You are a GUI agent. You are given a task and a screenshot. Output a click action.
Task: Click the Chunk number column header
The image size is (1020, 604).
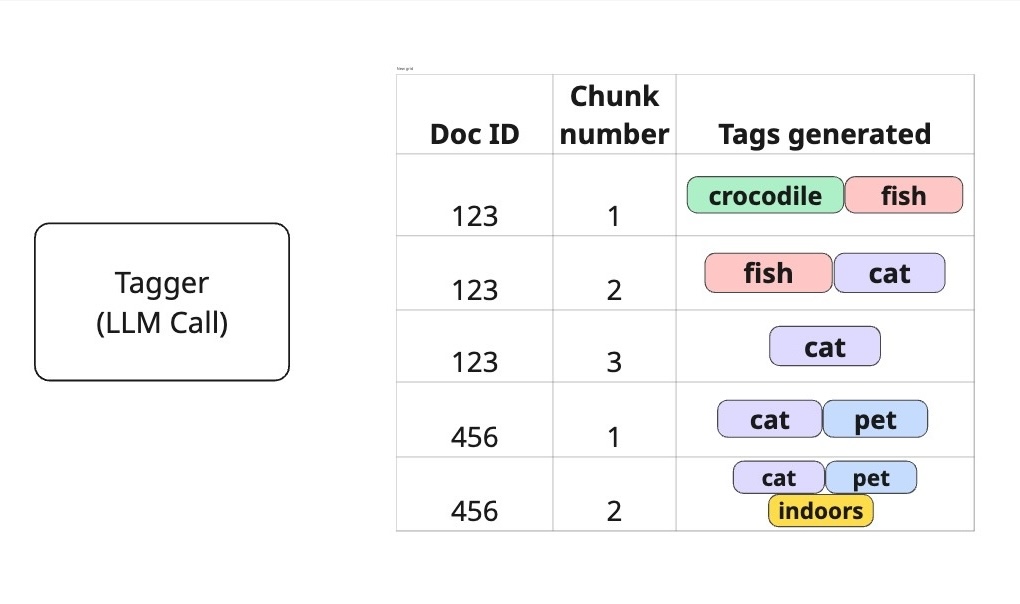(x=614, y=116)
